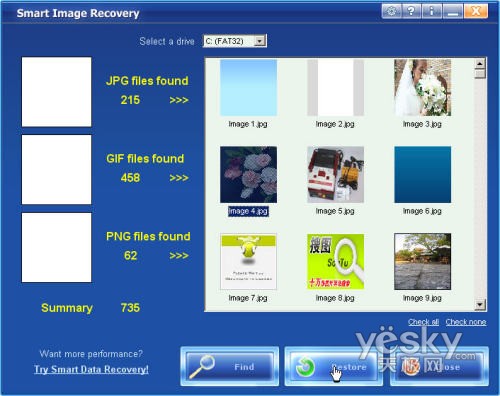Click the highlighted Image 4.jpg filename label

pyautogui.click(x=248, y=211)
